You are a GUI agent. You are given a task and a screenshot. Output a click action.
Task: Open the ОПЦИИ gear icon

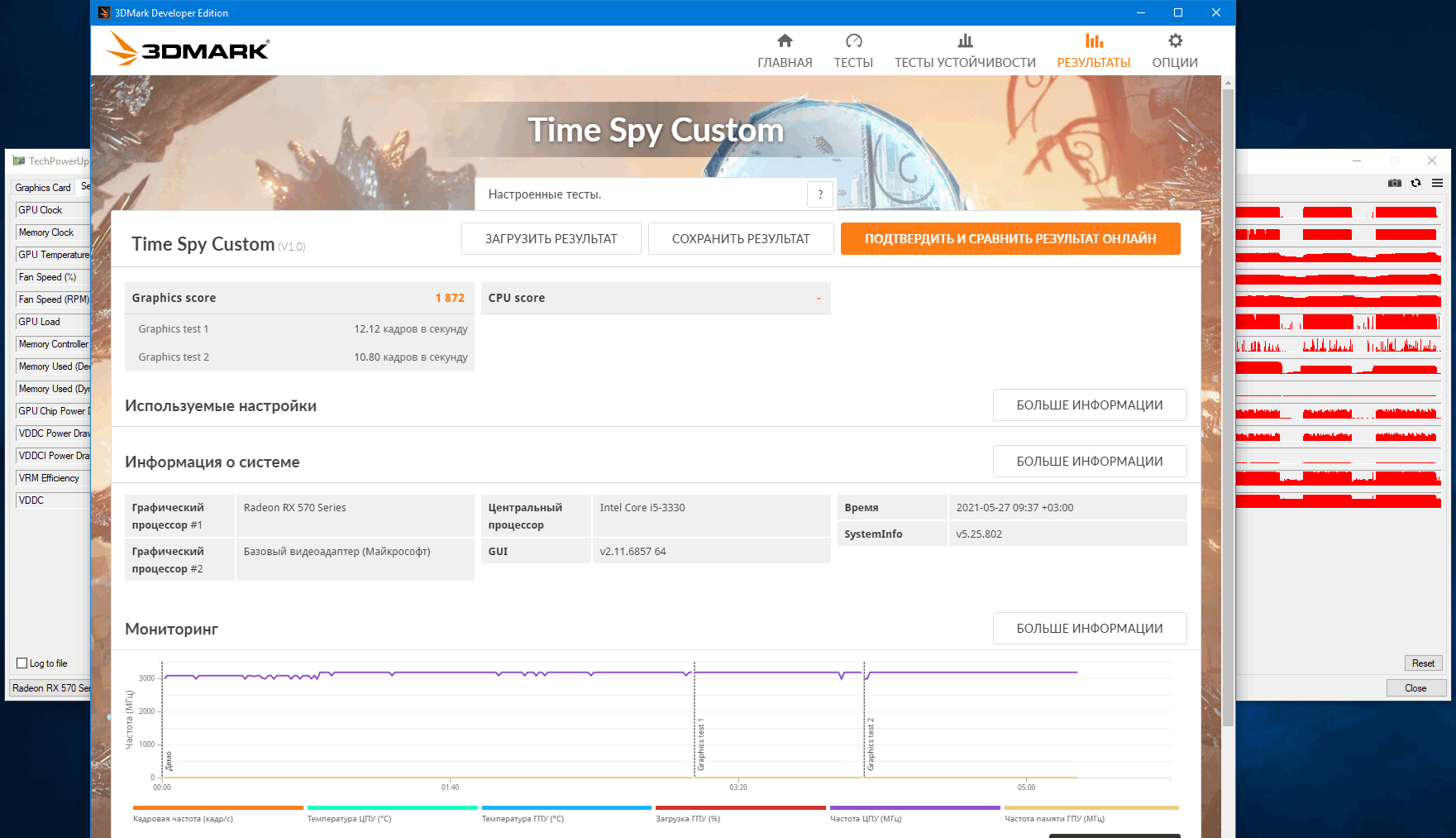click(x=1175, y=41)
